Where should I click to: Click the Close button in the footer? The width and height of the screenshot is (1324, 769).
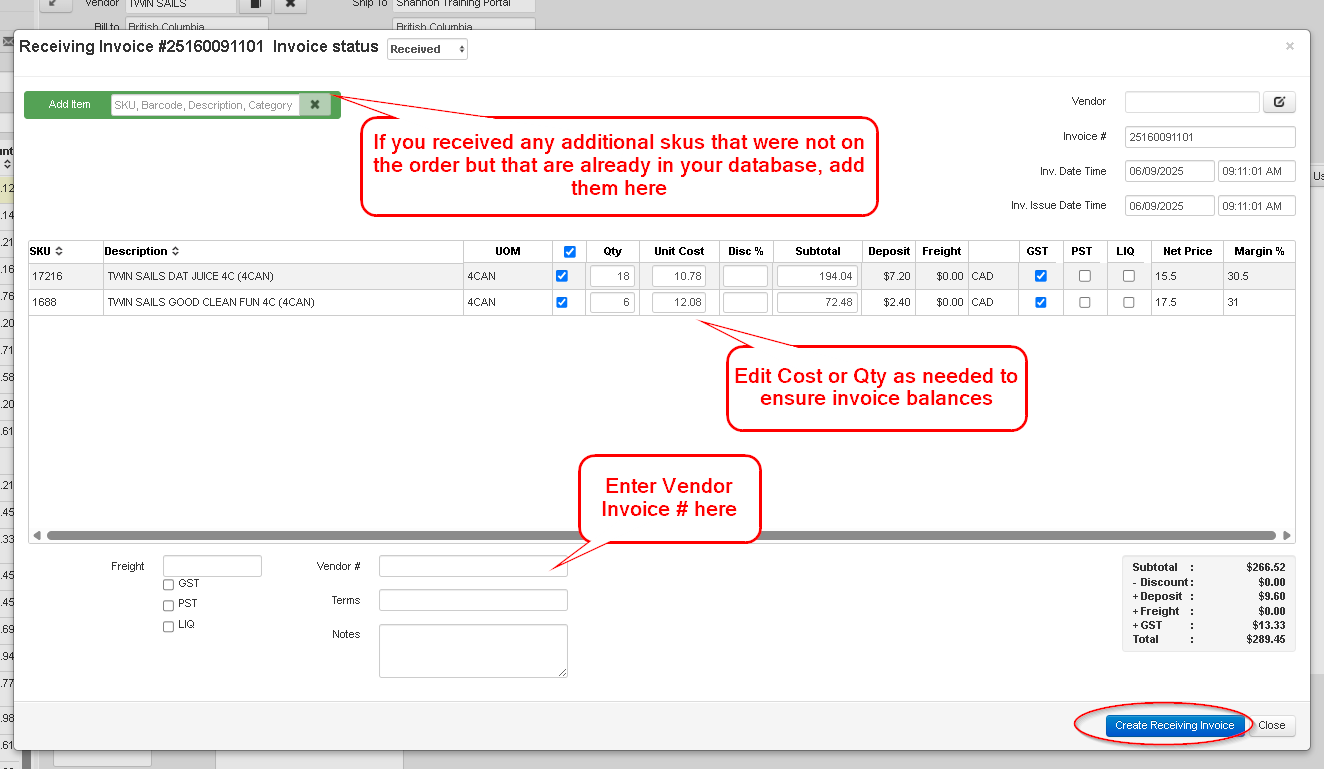click(x=1272, y=726)
